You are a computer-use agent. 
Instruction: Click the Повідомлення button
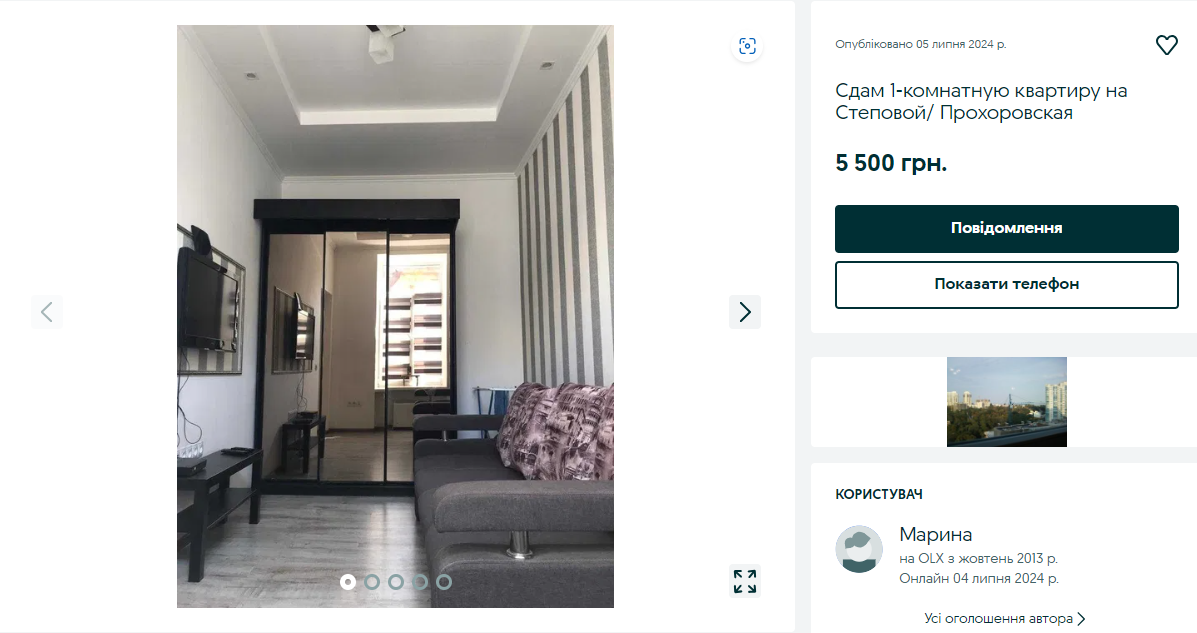pos(1006,228)
